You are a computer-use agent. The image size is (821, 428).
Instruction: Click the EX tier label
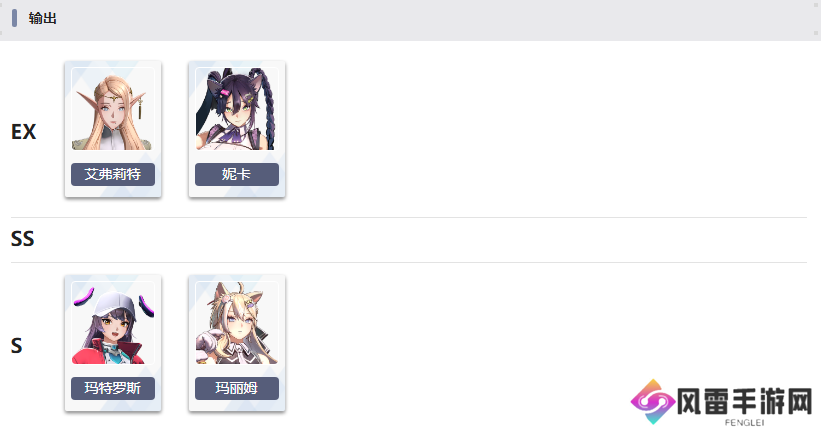pyautogui.click(x=24, y=132)
